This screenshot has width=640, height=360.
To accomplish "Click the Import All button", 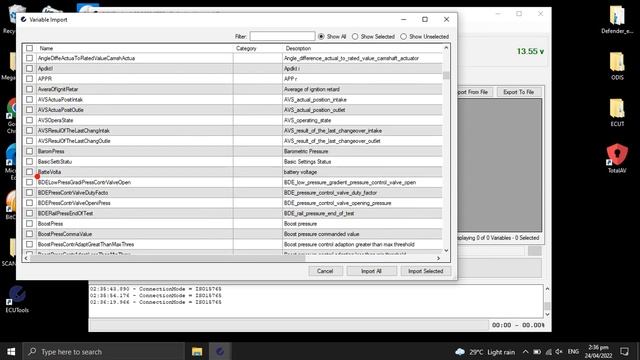I will (x=371, y=271).
